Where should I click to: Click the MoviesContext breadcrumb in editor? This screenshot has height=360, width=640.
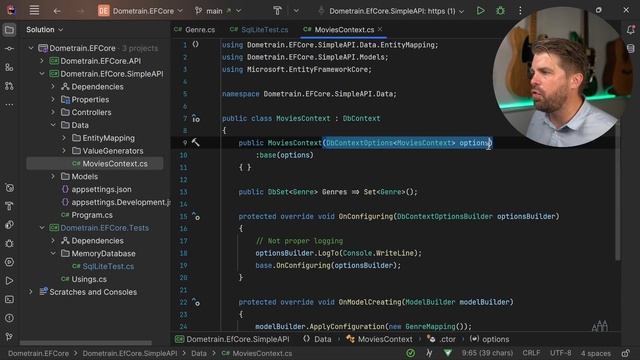(379, 339)
